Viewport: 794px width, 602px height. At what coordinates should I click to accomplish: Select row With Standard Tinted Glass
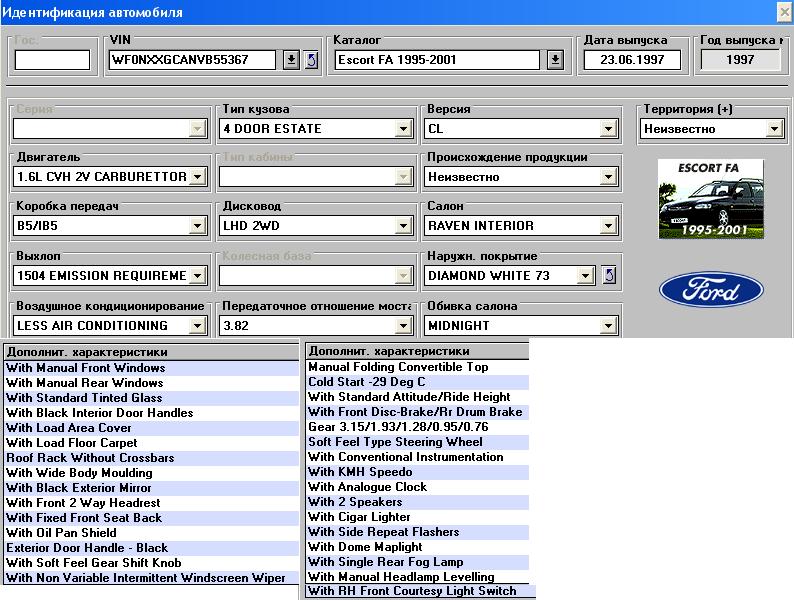pos(151,398)
